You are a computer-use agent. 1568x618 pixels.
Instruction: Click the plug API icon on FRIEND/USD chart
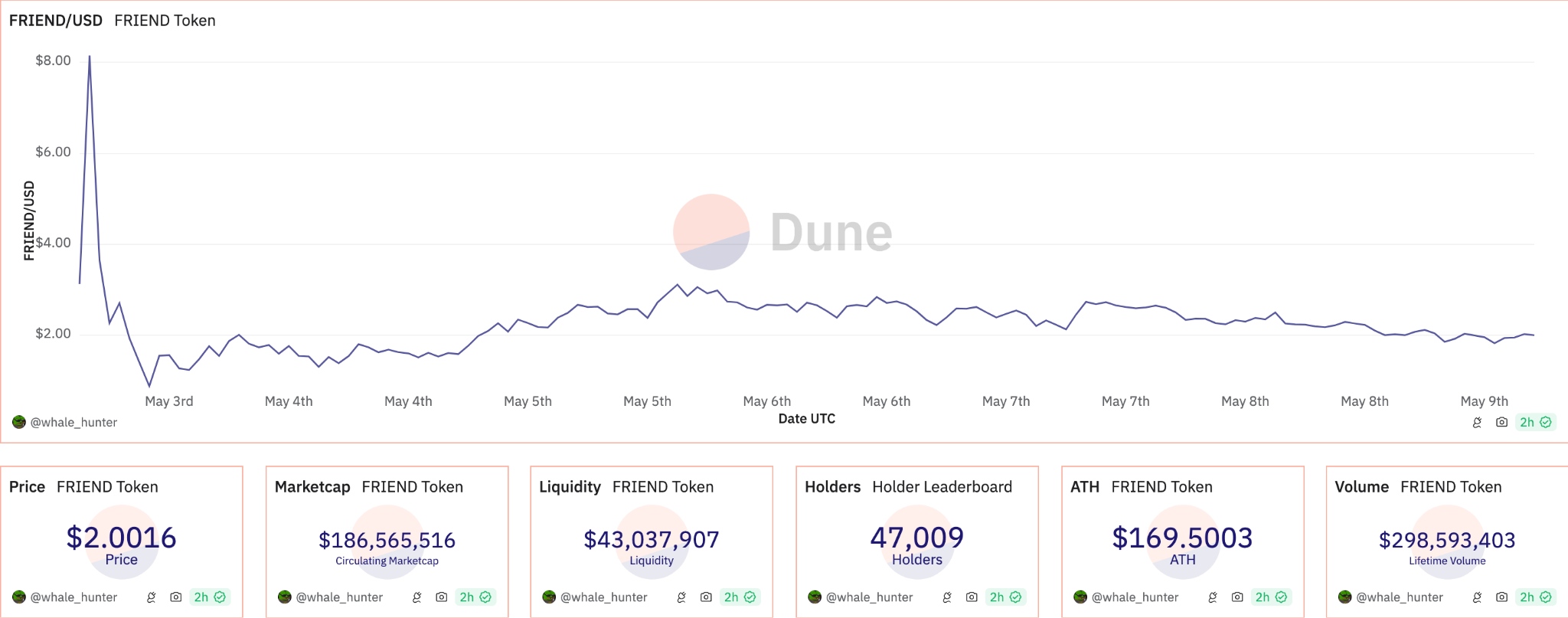pos(1477,422)
